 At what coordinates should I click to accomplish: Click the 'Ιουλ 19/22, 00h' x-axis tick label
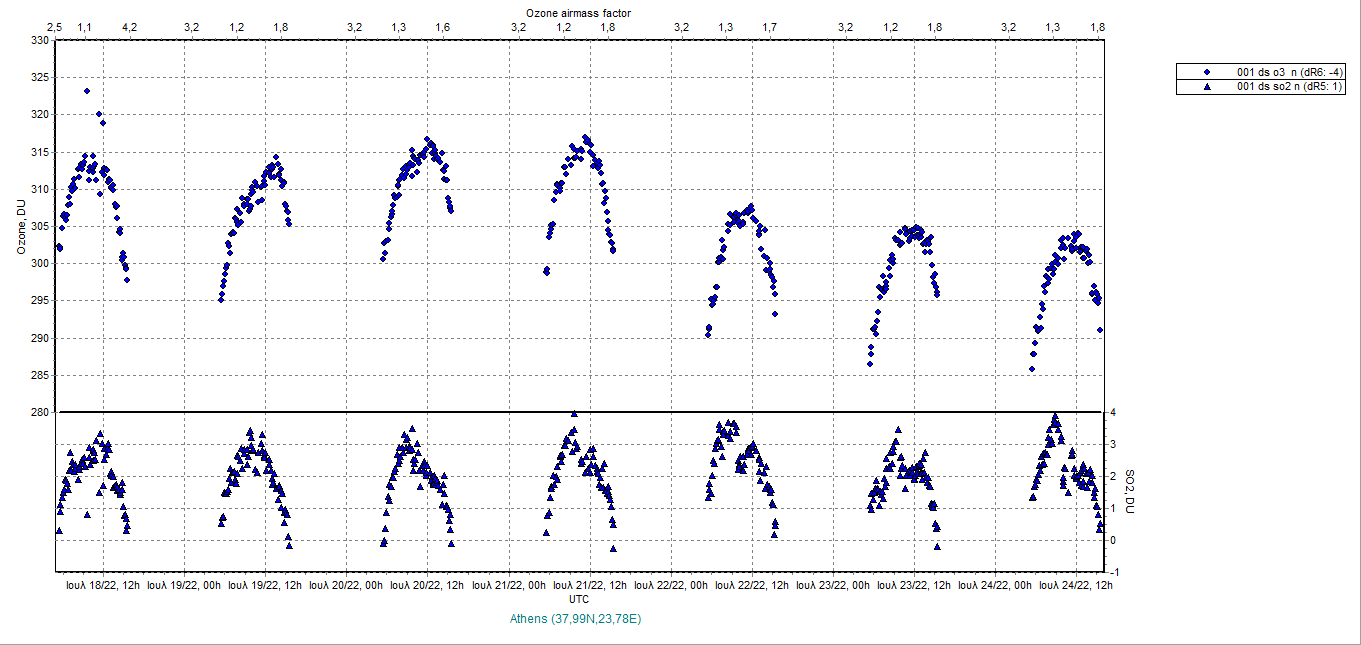(x=184, y=585)
